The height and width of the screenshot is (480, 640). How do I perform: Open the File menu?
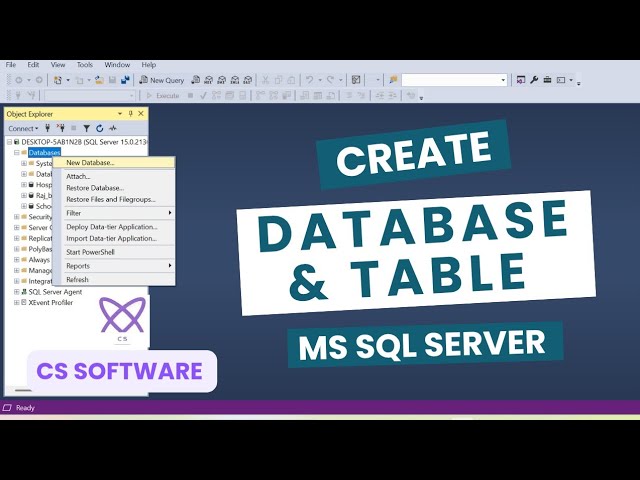[11, 64]
